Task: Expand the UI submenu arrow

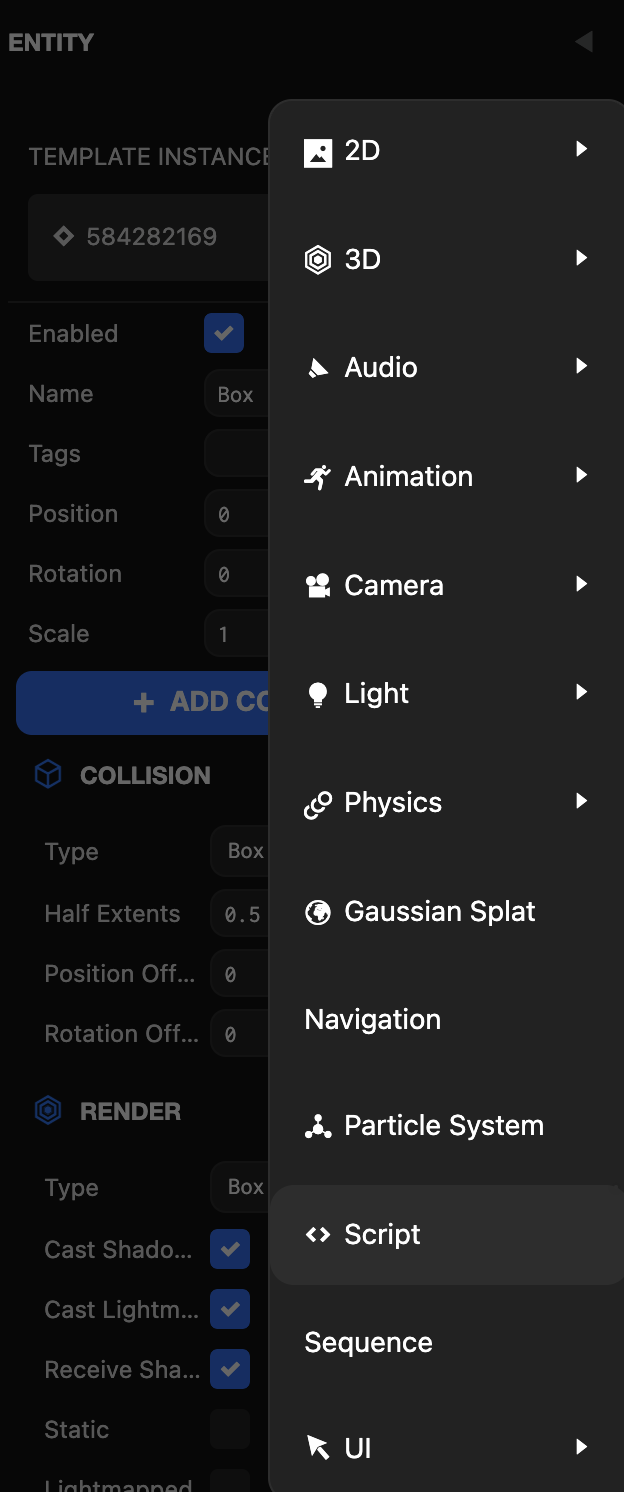Action: pos(581,1446)
